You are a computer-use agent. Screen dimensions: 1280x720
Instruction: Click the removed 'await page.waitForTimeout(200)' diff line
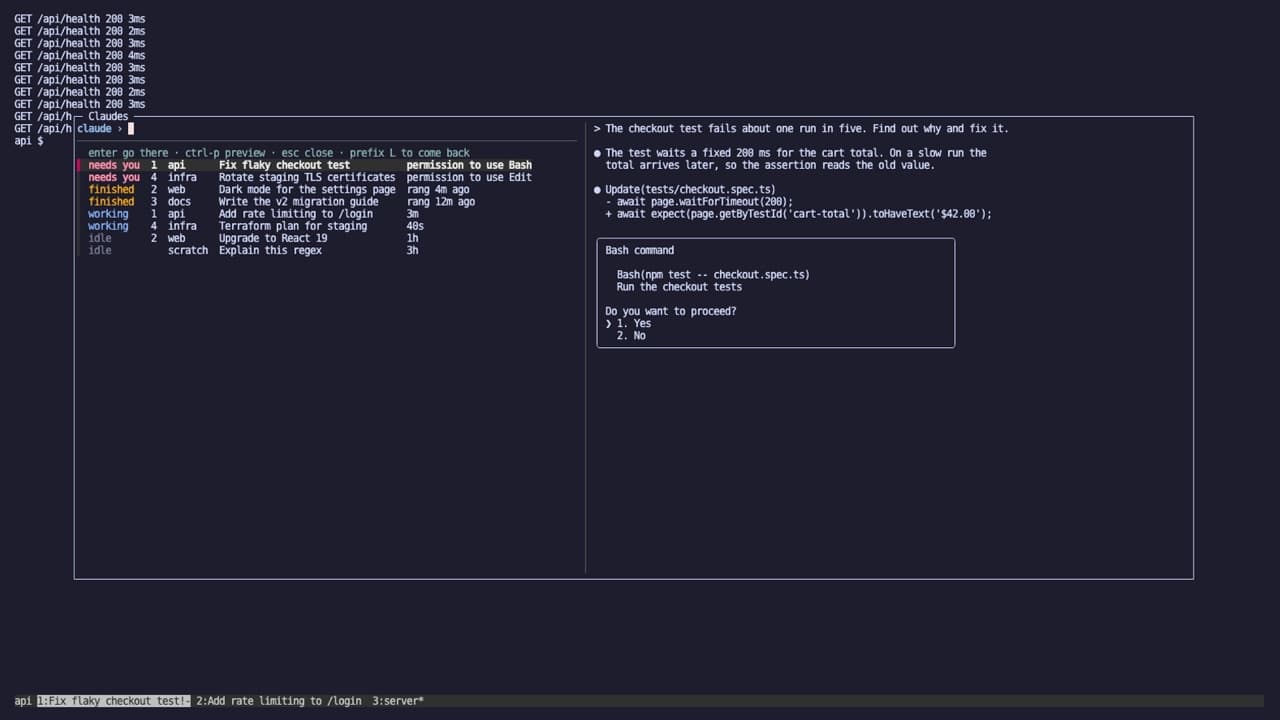click(699, 201)
